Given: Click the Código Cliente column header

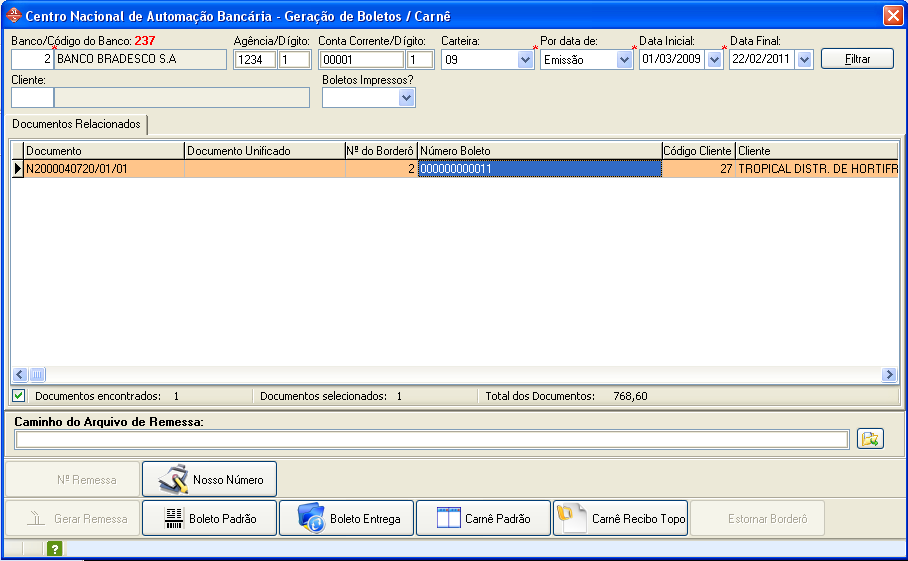Looking at the screenshot, I should (698, 151).
